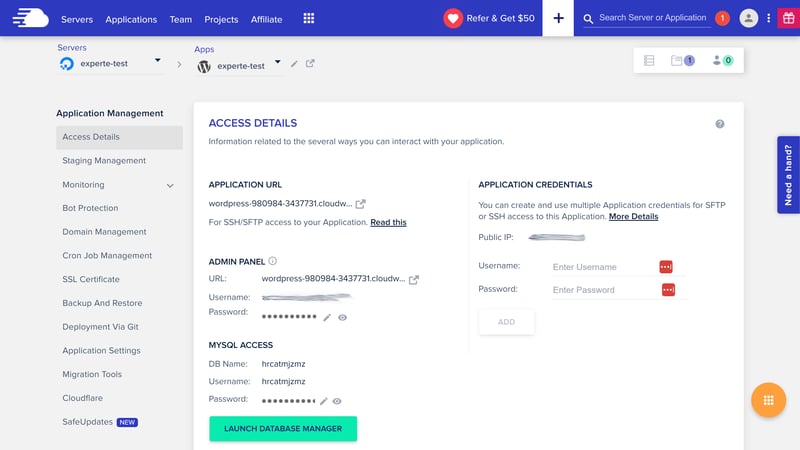Click the ADD credentials button
The width and height of the screenshot is (800, 450).
(x=507, y=322)
